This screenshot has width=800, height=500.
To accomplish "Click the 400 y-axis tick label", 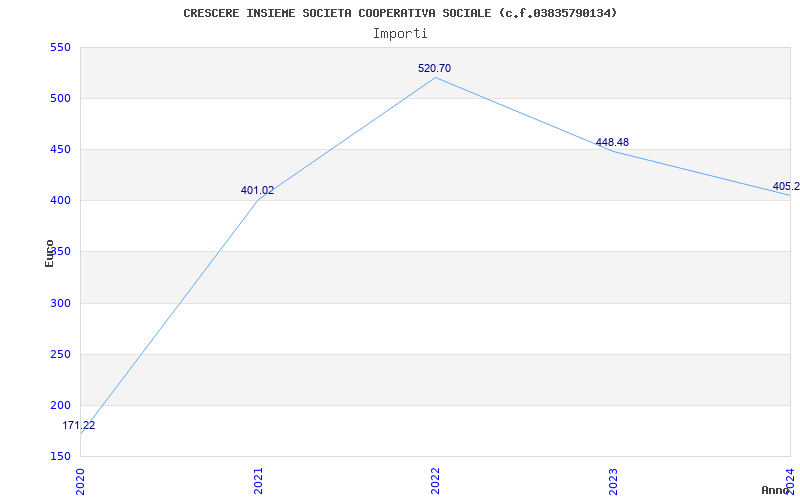I will click(60, 201).
